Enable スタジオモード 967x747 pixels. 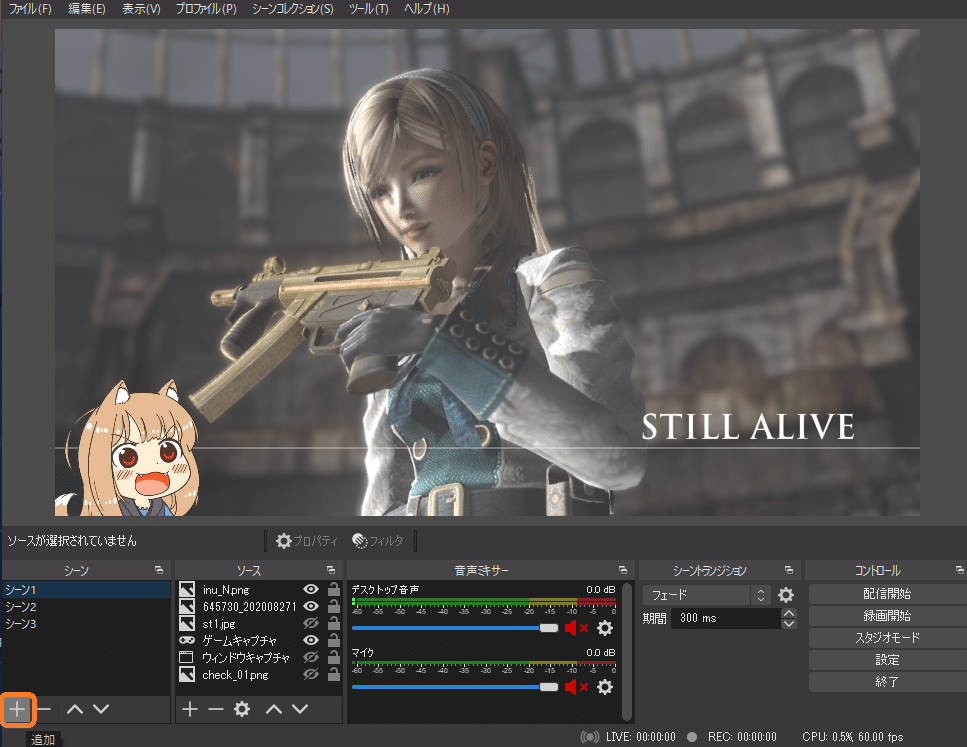887,638
